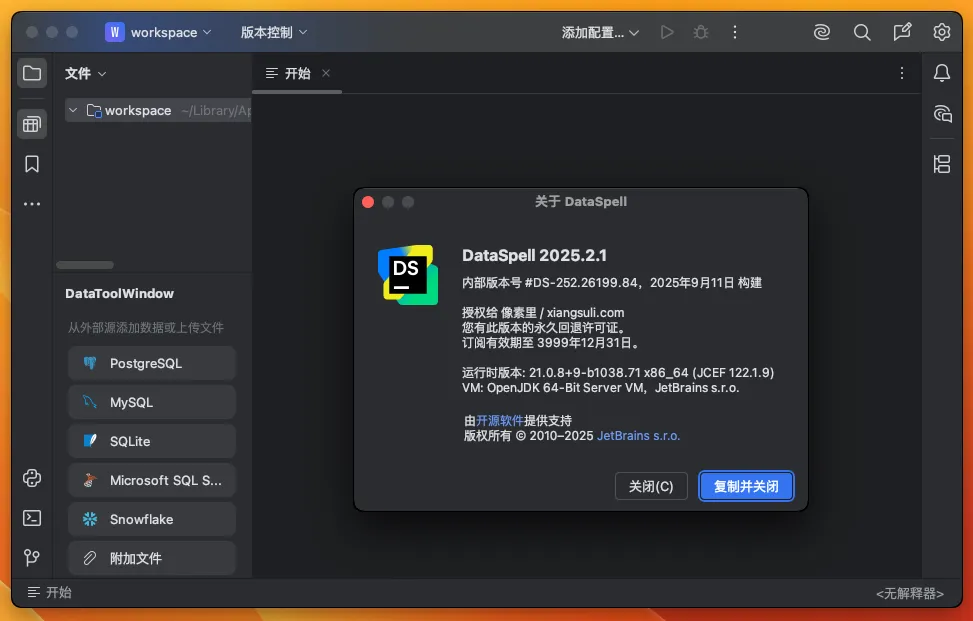Open the 添加配置 run configuration dropdown
This screenshot has width=973, height=621.
[x=600, y=32]
